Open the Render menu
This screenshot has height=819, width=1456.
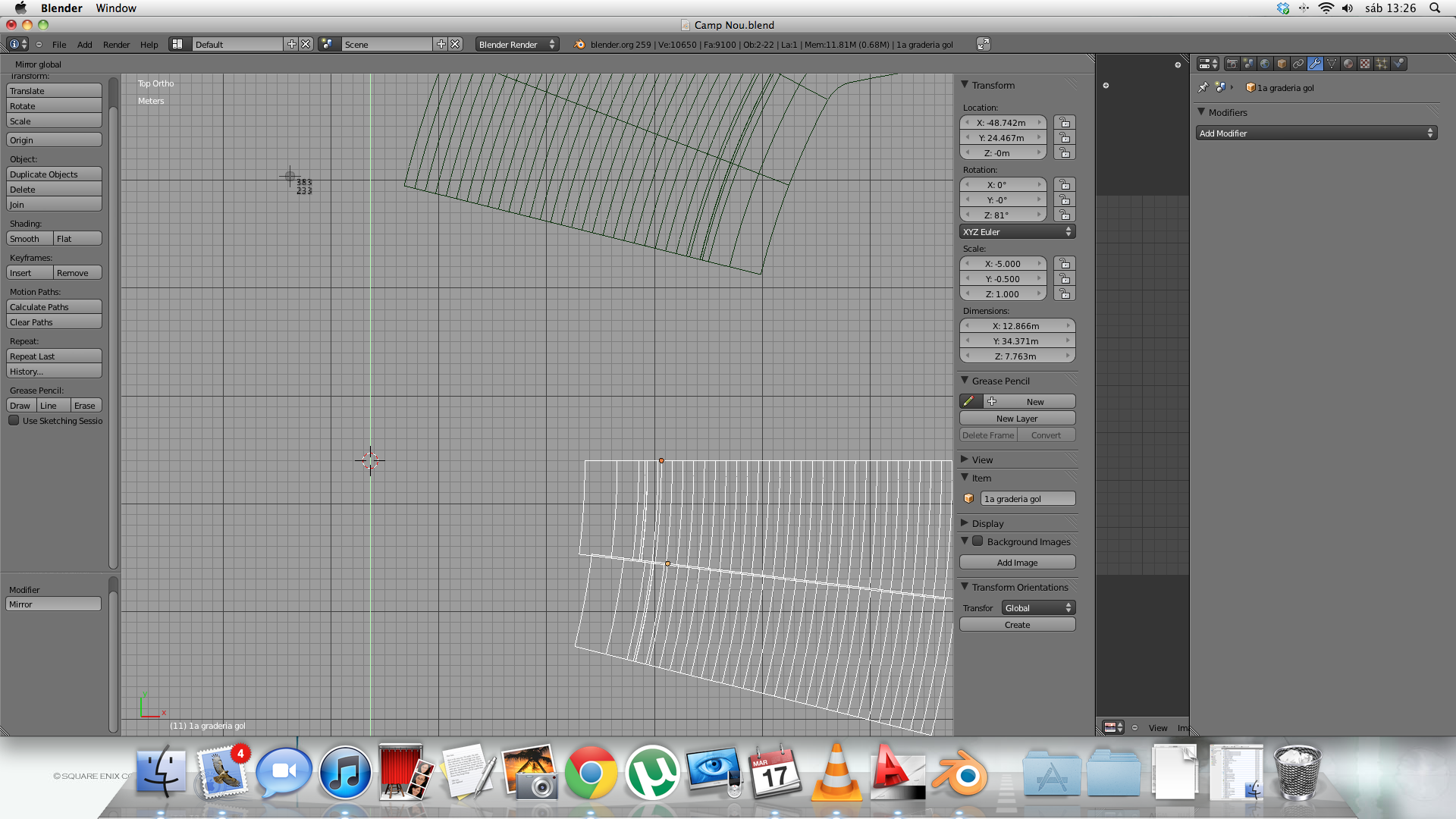[116, 44]
